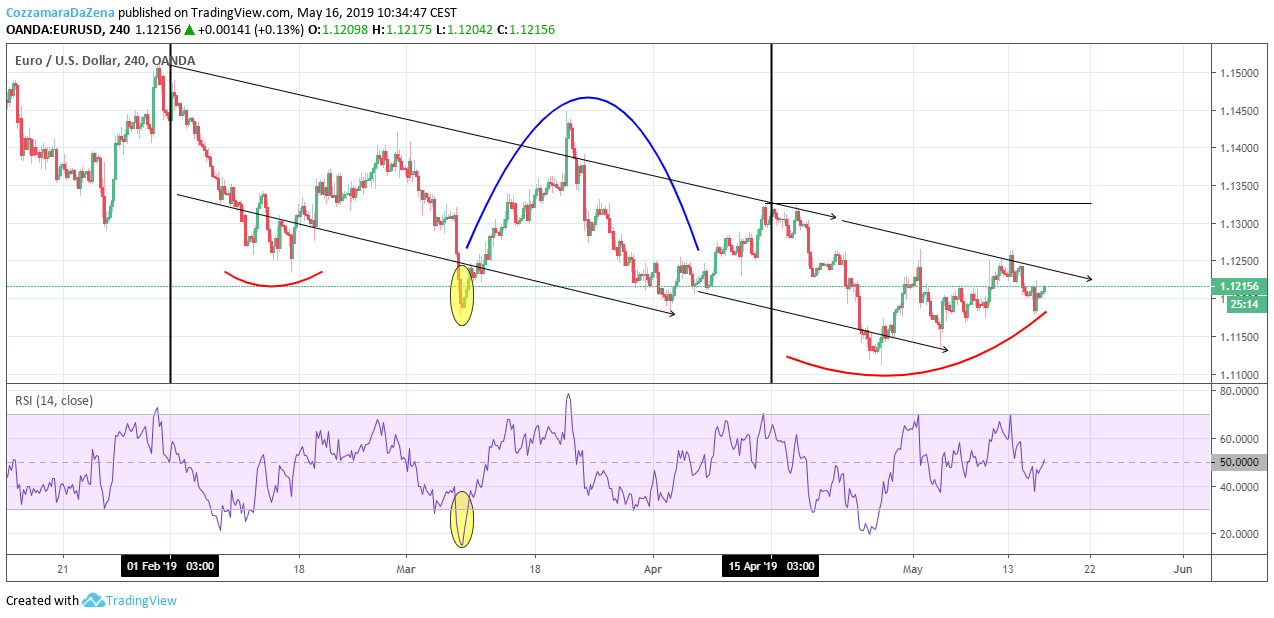Screen dimensions: 1274x618
Task: Select the "Euro / U.S. Dollar, 240, OANDA" chart title
Action: 105,61
